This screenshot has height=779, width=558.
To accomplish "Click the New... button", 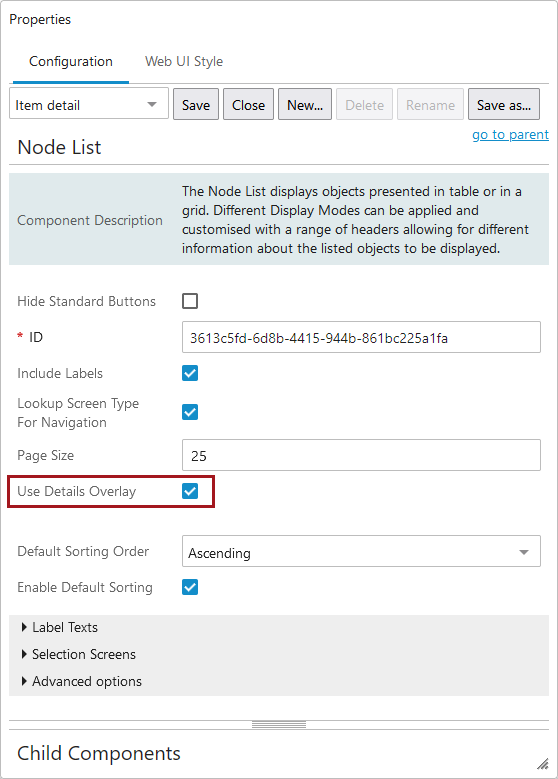I will [x=305, y=104].
